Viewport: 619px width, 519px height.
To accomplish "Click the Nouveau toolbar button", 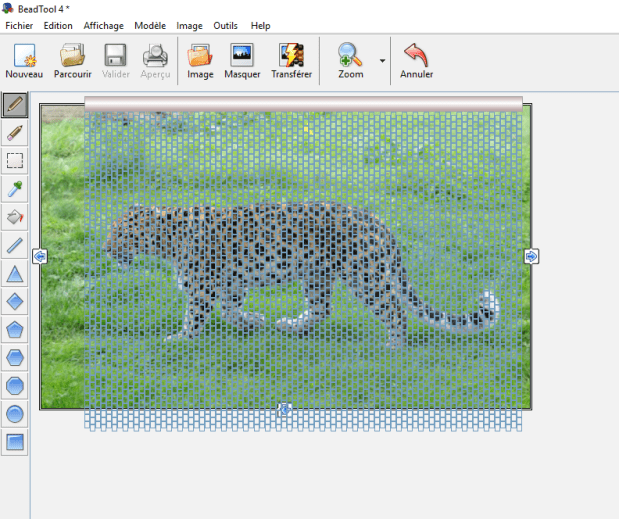I will pos(24,61).
